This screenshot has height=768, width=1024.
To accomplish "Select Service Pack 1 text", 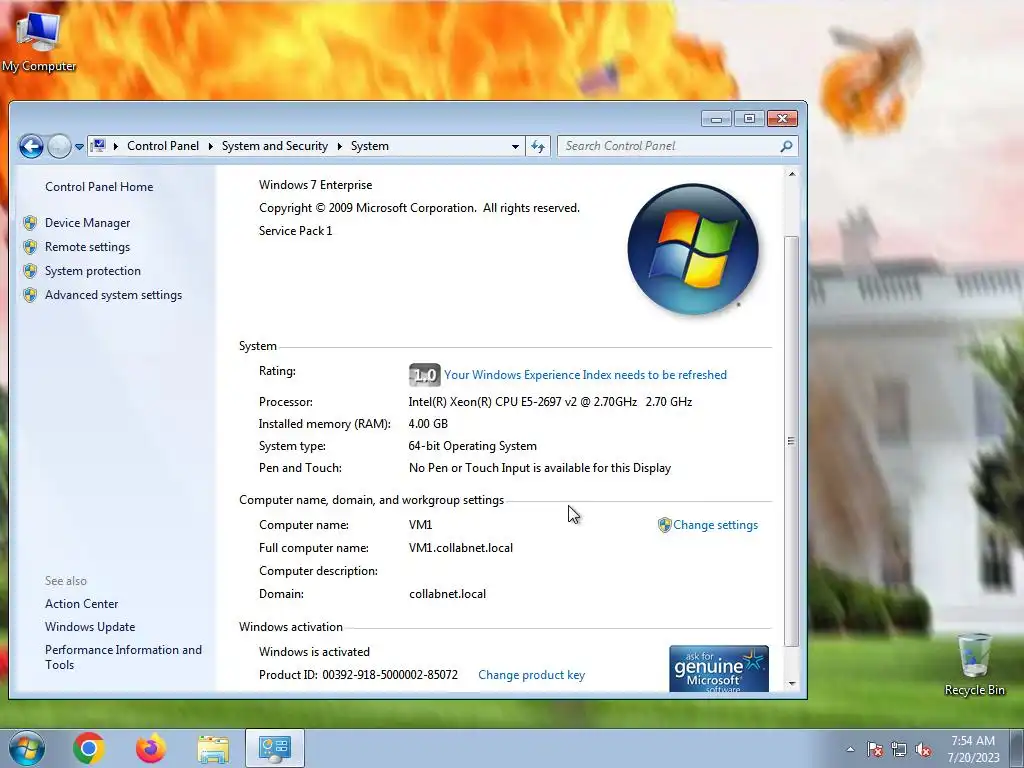I will coord(295,231).
